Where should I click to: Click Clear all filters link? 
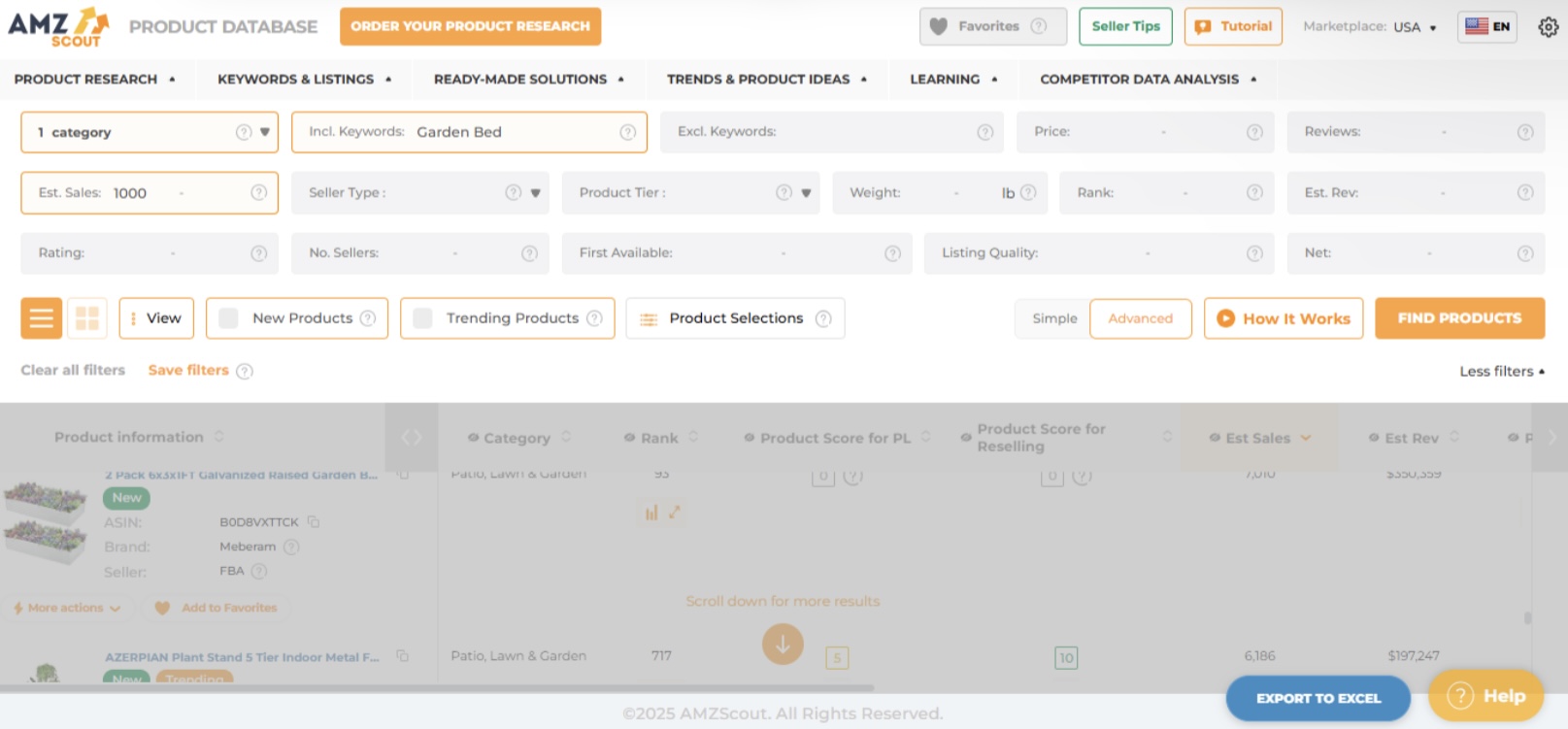coord(73,370)
